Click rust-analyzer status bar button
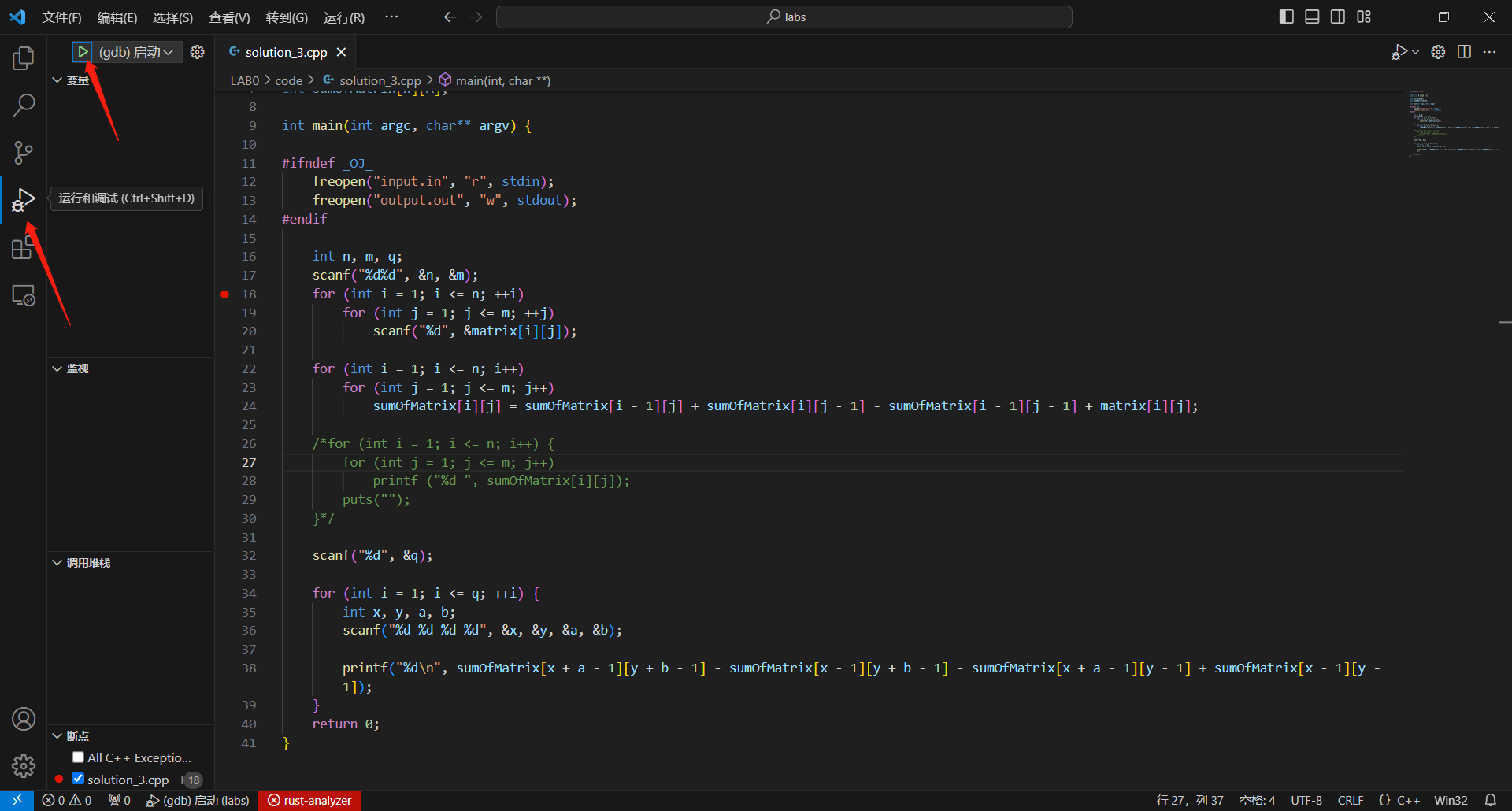This screenshot has height=811, width=1512. coord(309,800)
